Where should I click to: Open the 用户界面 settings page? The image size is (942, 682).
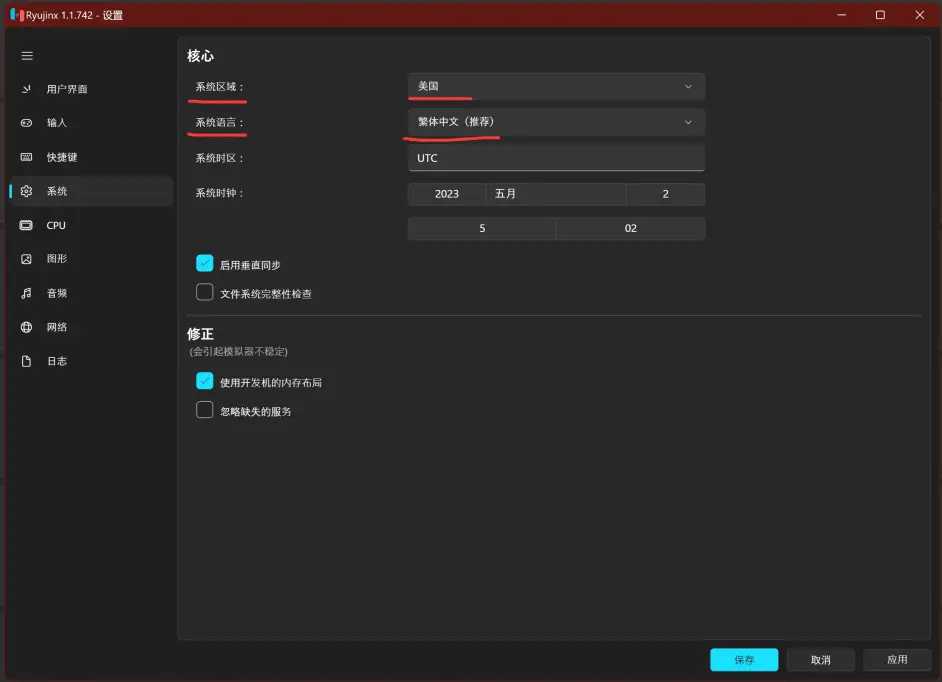(x=91, y=89)
